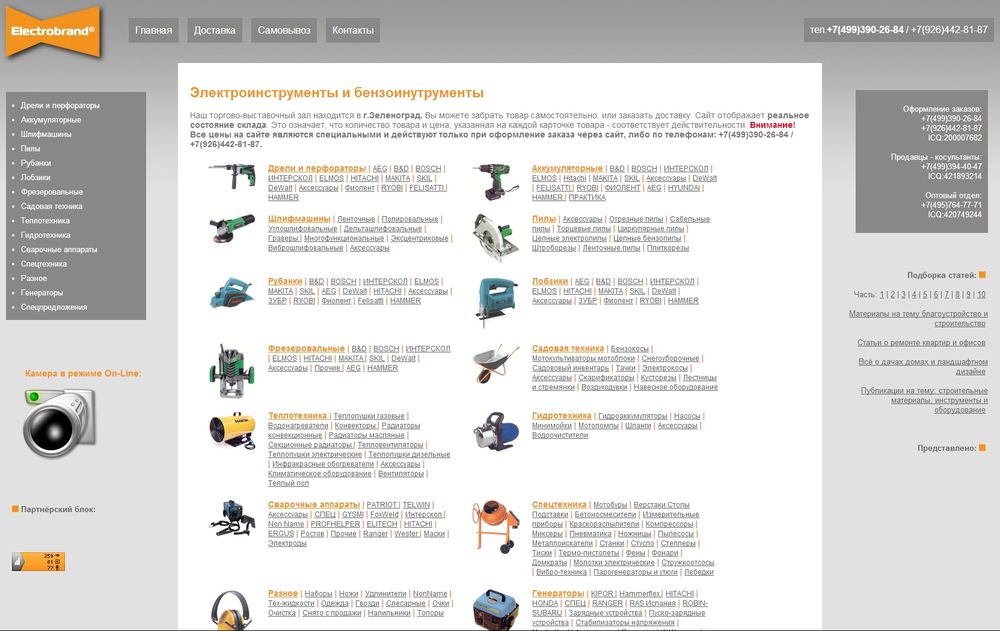Open PATRIOT link under Сварочные аппараты
This screenshot has width=1000, height=631.
[382, 505]
